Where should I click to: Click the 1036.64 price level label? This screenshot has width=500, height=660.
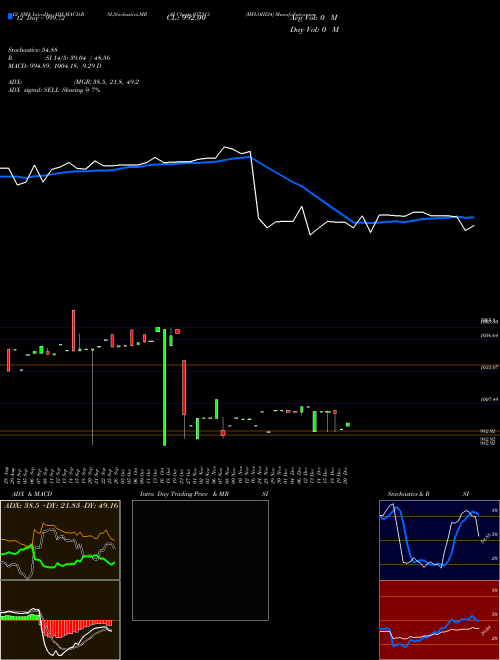[489, 335]
